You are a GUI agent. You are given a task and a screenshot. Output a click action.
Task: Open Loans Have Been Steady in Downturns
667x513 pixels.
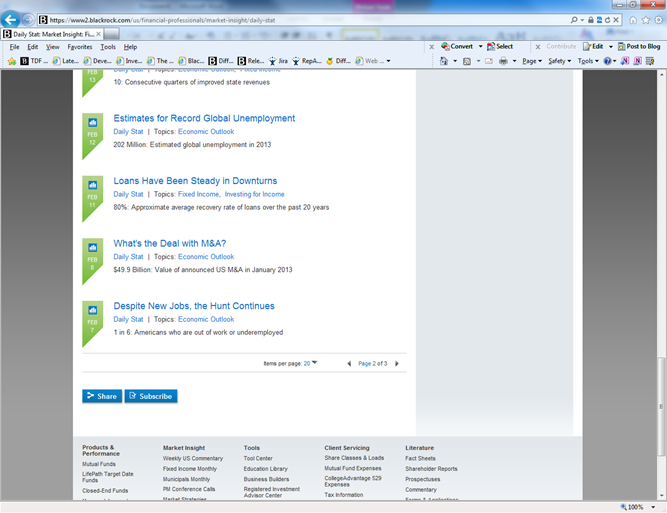coord(195,181)
